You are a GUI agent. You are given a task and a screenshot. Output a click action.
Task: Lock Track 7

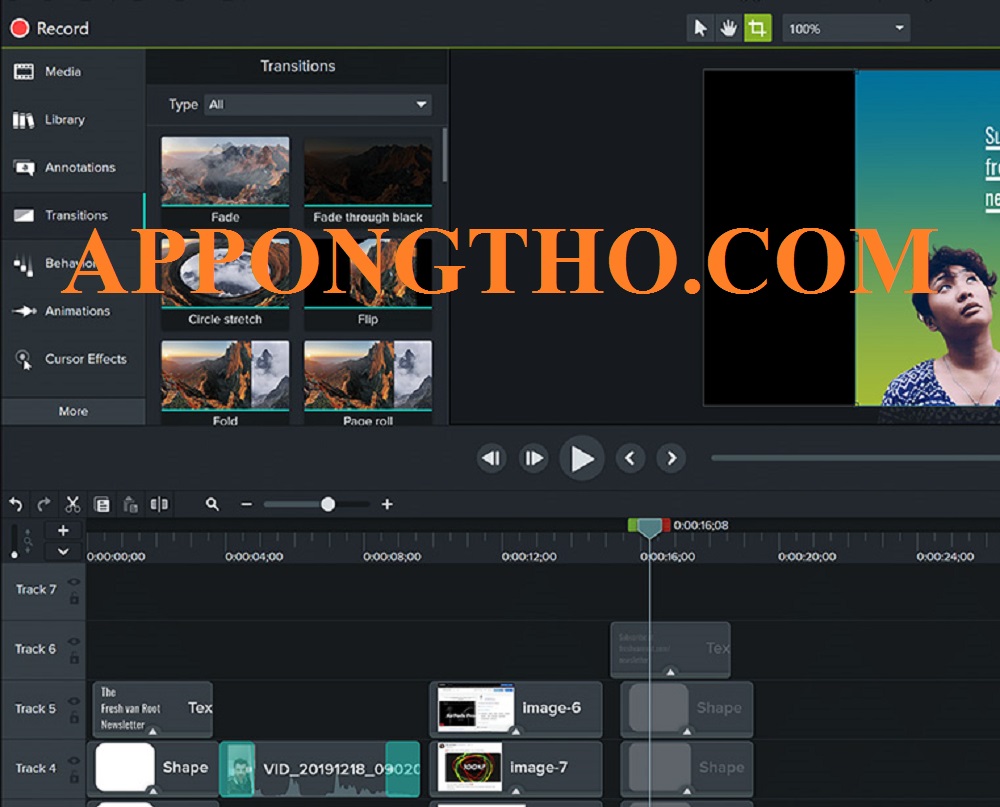pos(75,598)
